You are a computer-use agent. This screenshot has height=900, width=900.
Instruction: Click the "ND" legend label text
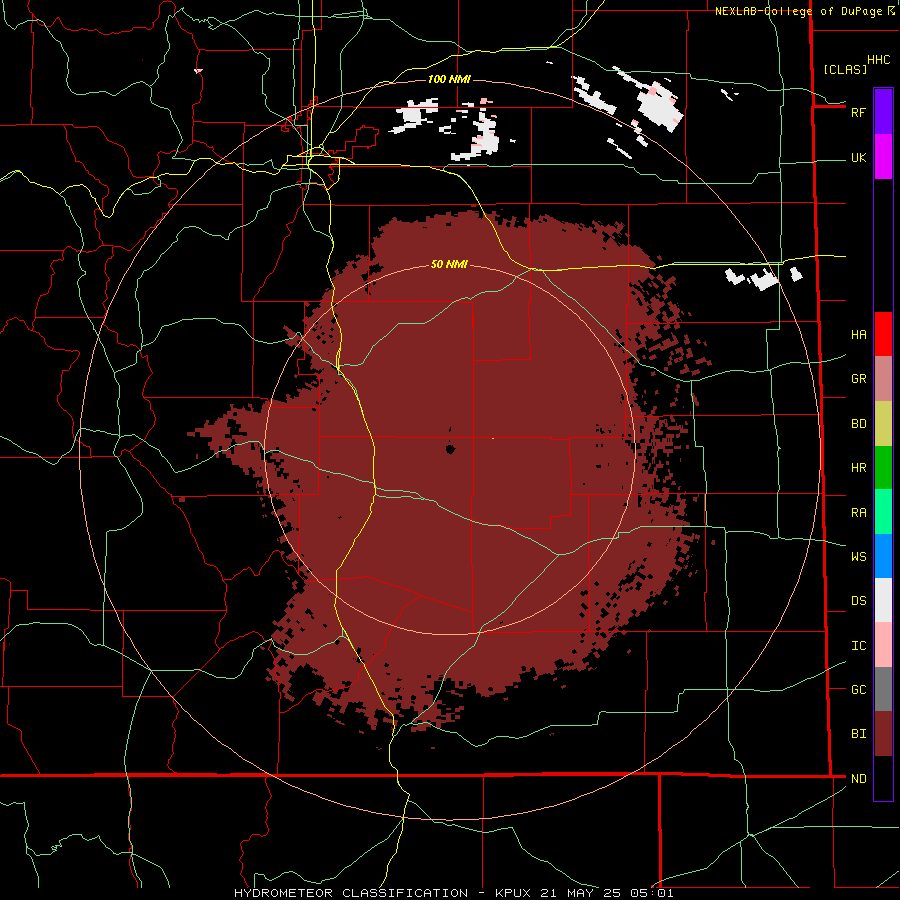tap(859, 779)
